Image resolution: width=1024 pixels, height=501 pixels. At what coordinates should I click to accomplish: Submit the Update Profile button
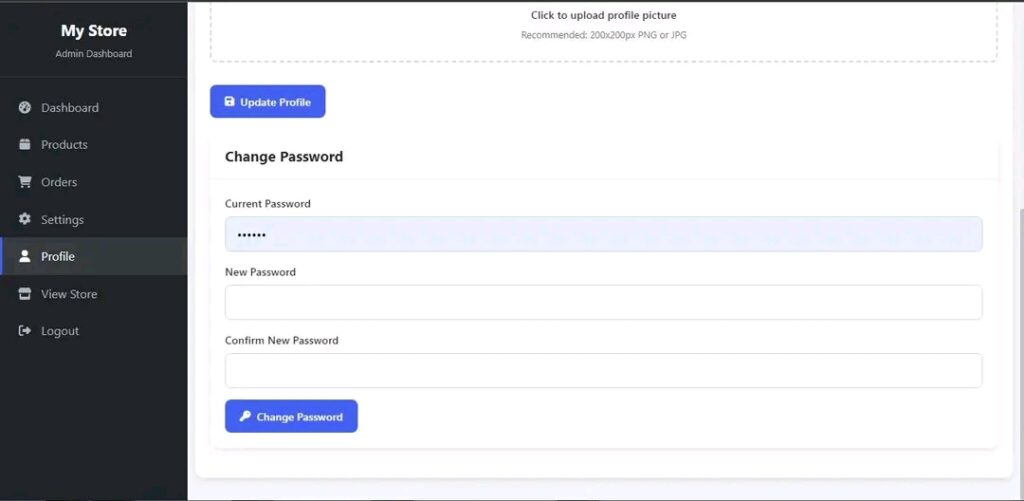pos(268,101)
